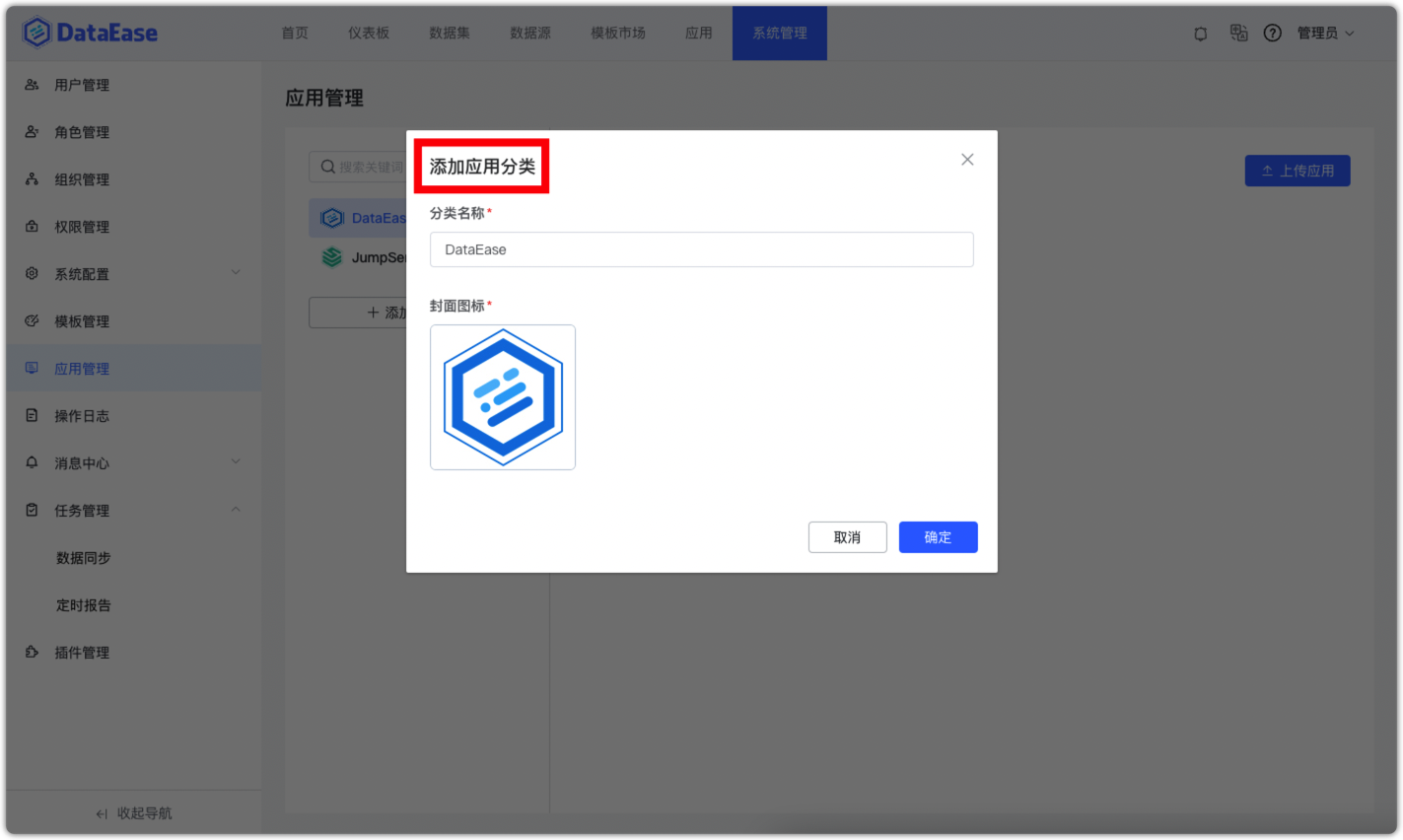The height and width of the screenshot is (840, 1403).
Task: Switch to the 模板市场 tab
Action: (617, 33)
